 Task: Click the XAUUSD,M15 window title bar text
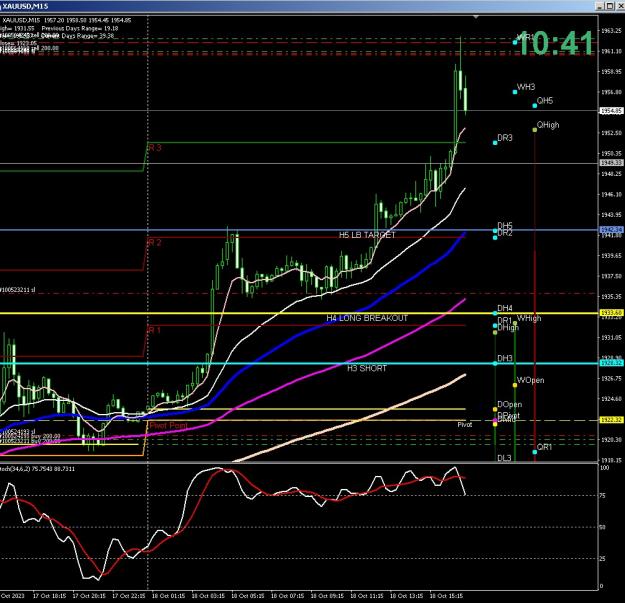point(25,6)
